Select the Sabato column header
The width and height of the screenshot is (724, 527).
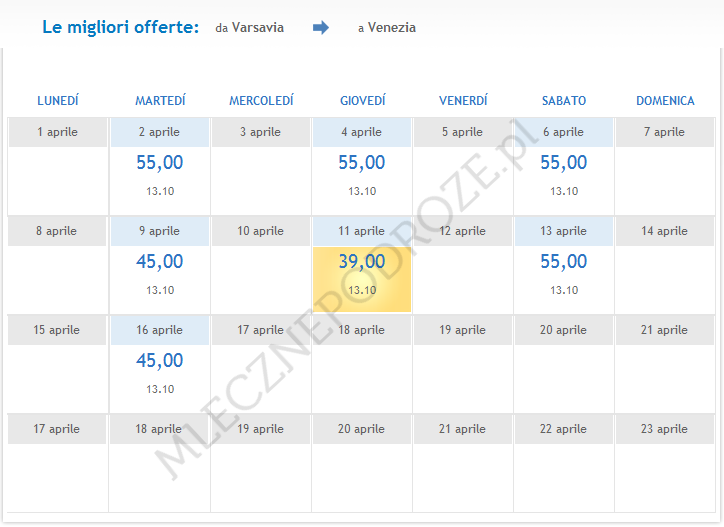(564, 101)
